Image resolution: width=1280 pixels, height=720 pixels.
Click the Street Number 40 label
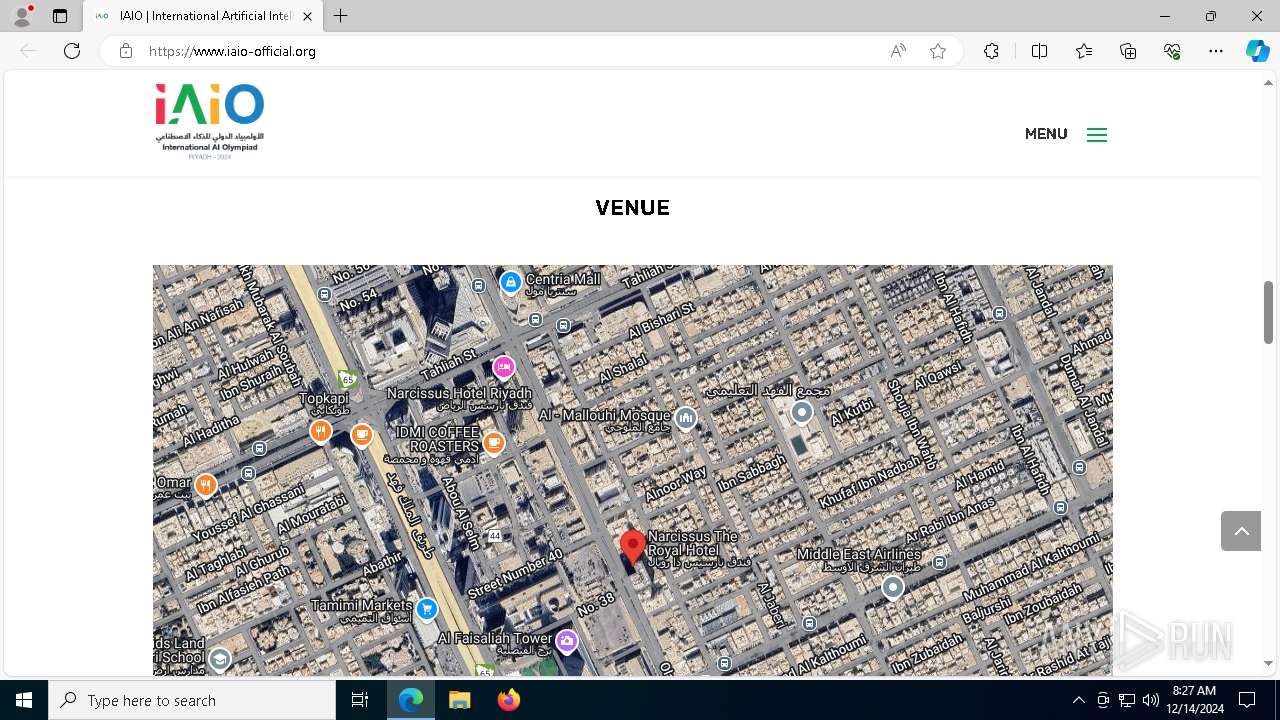[515, 574]
